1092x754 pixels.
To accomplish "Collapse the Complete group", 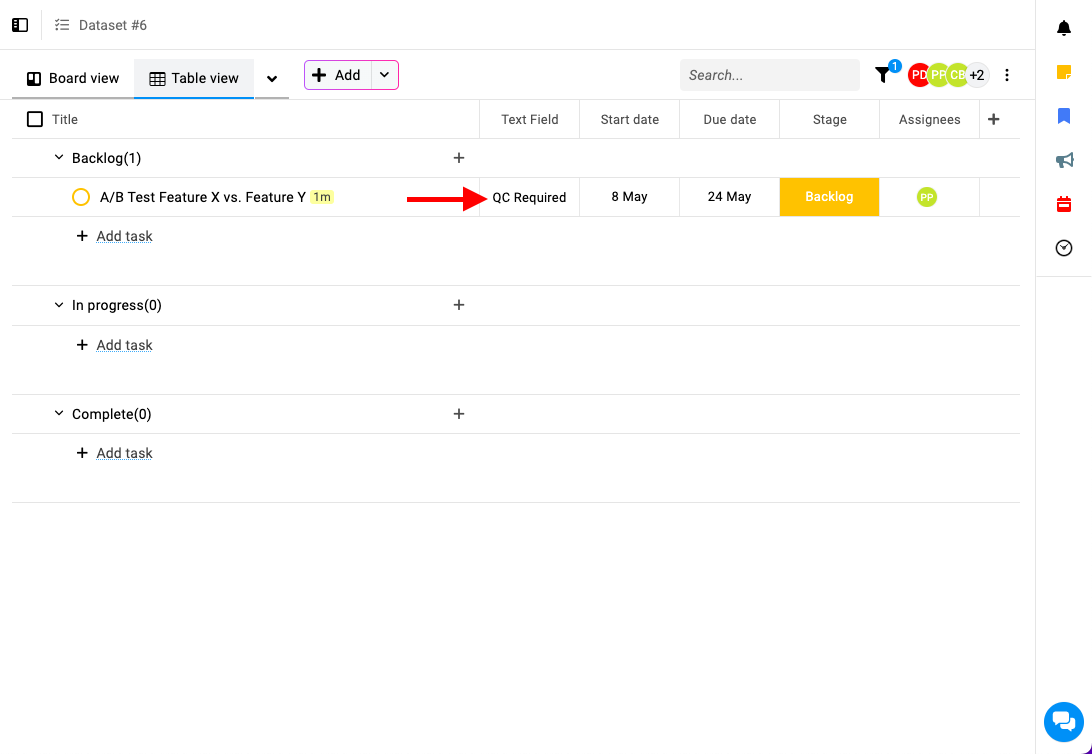I will pos(58,414).
